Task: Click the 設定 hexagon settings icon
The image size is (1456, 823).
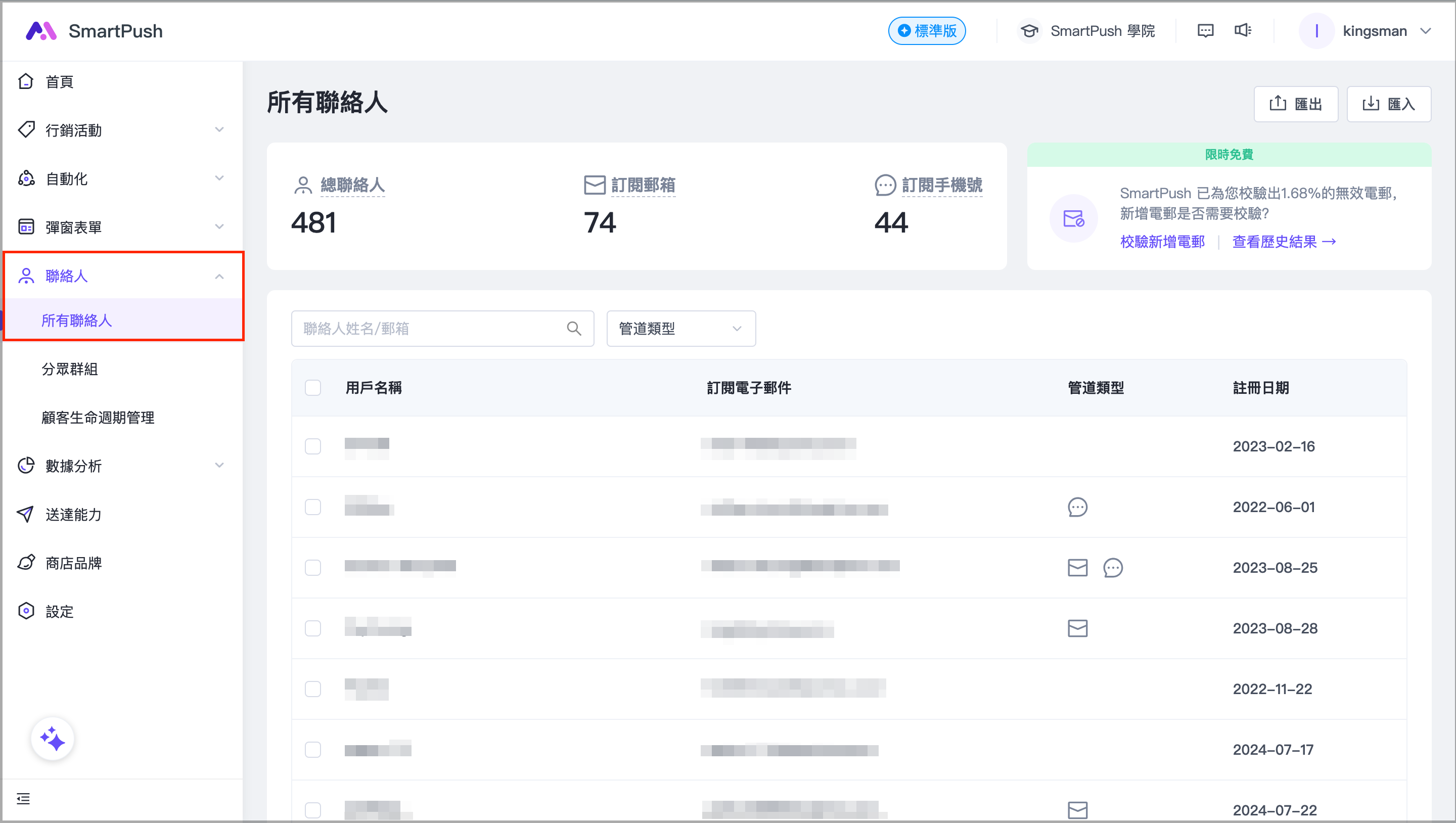Action: pos(26,612)
